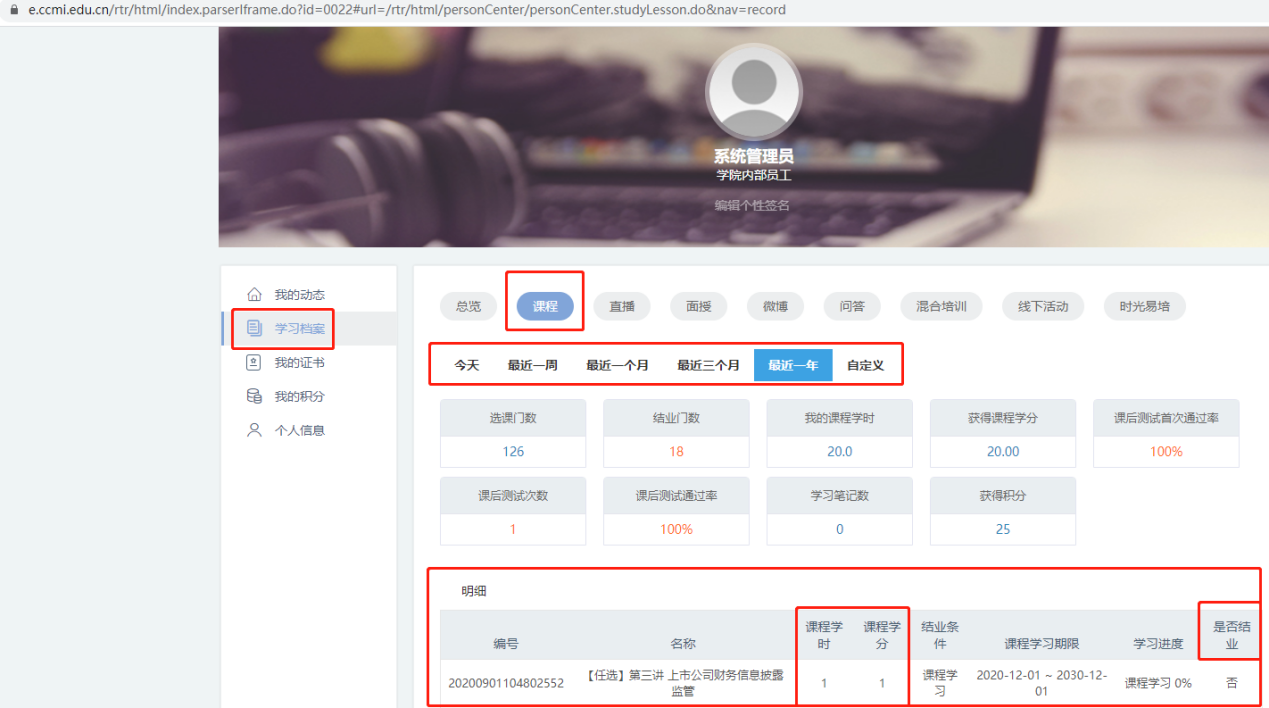
Task: Select the 面授 tab
Action: (x=699, y=306)
